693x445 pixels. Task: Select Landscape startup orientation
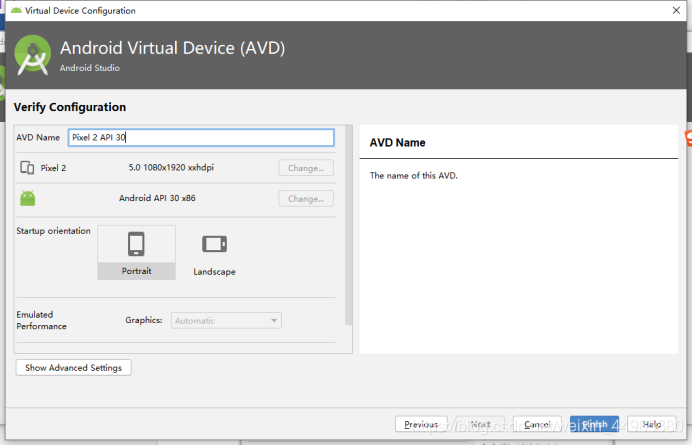click(214, 254)
